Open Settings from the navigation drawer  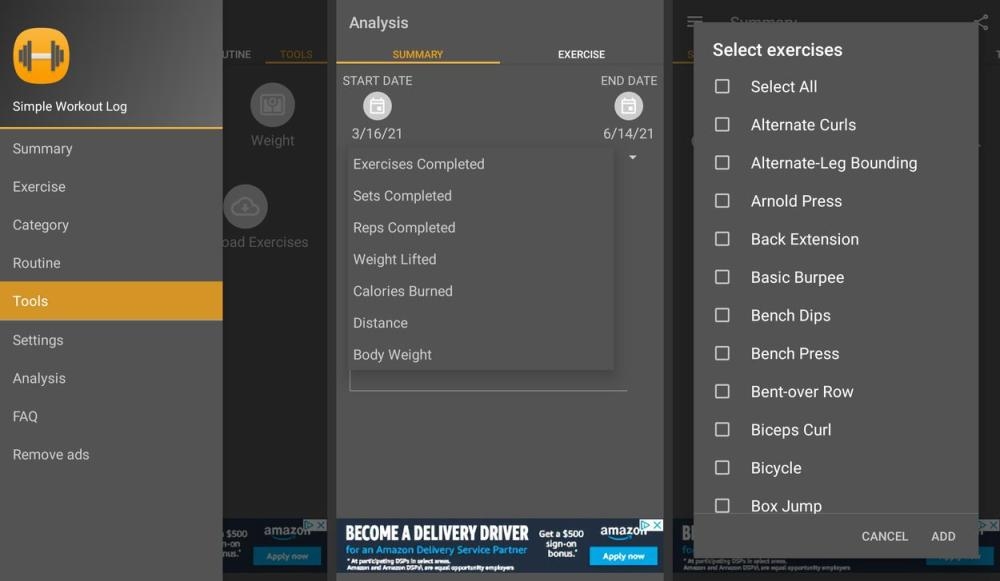[38, 340]
